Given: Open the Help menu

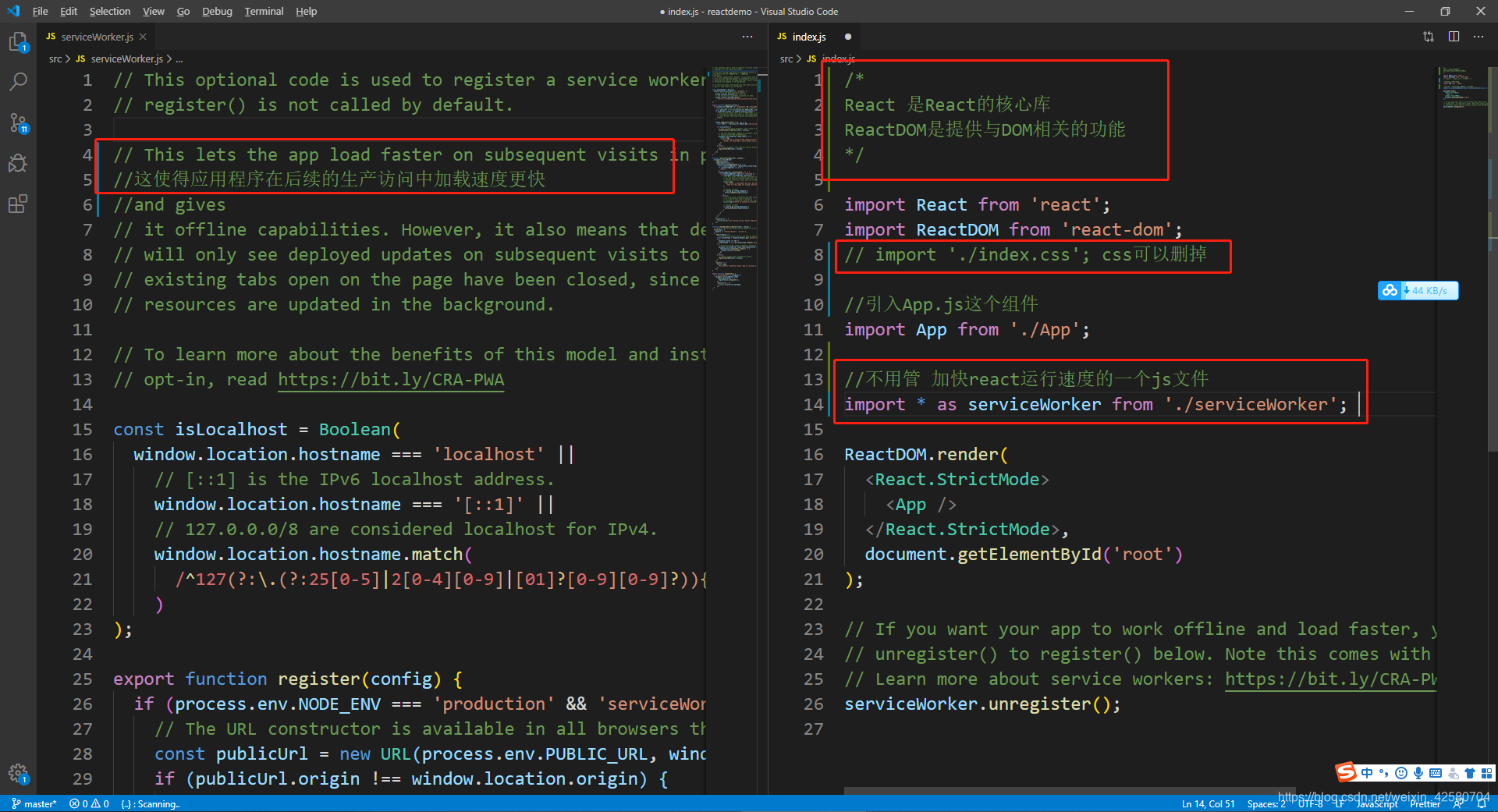Looking at the screenshot, I should click(x=306, y=11).
